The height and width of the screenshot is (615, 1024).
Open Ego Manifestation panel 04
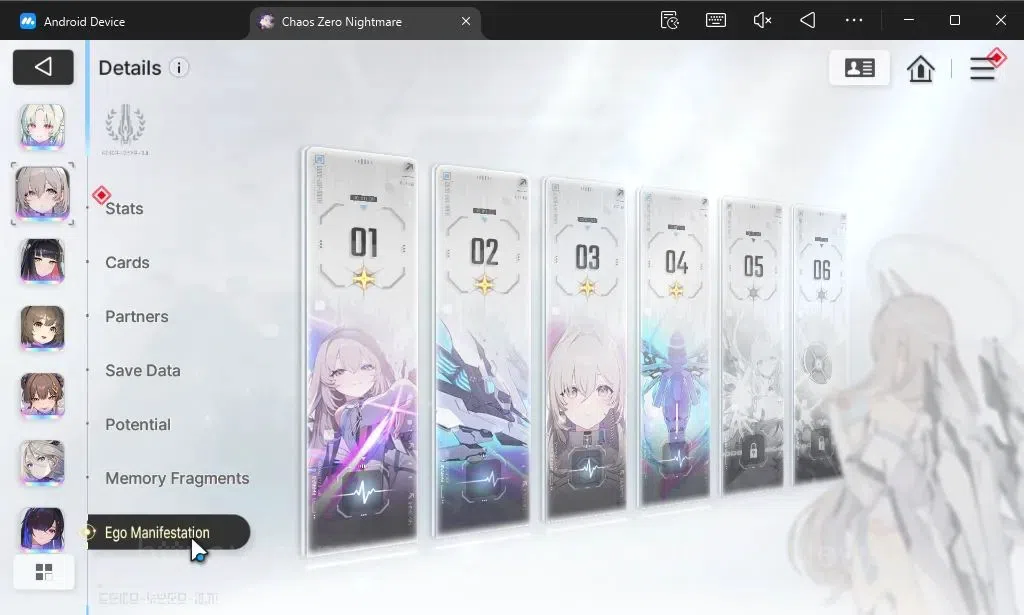click(675, 349)
